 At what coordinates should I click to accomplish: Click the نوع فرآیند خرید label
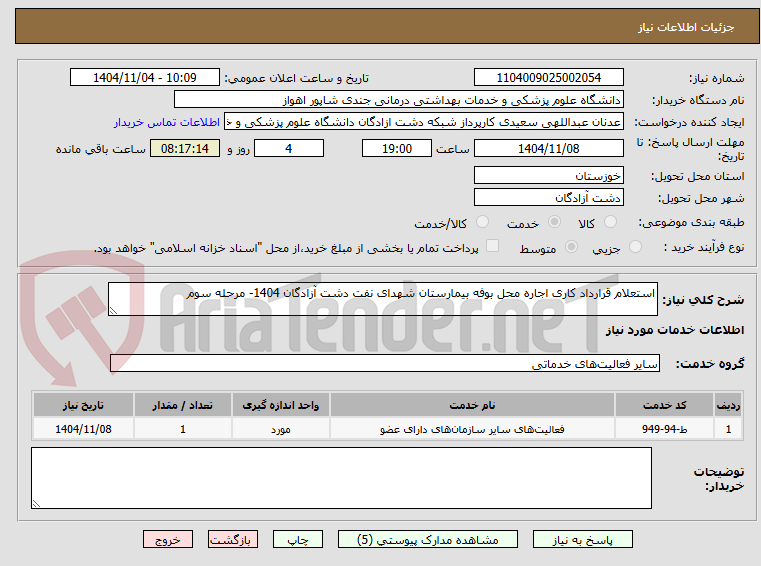(704, 247)
